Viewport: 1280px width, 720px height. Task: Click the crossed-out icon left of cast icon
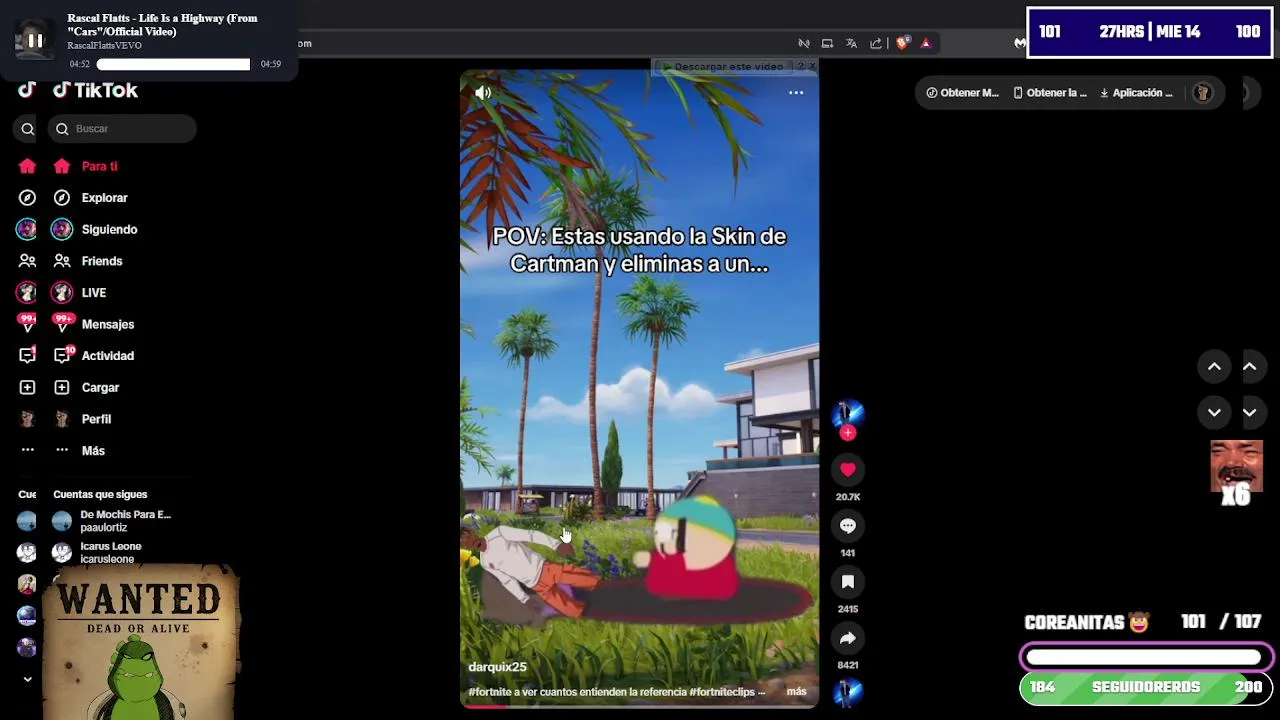(x=803, y=43)
